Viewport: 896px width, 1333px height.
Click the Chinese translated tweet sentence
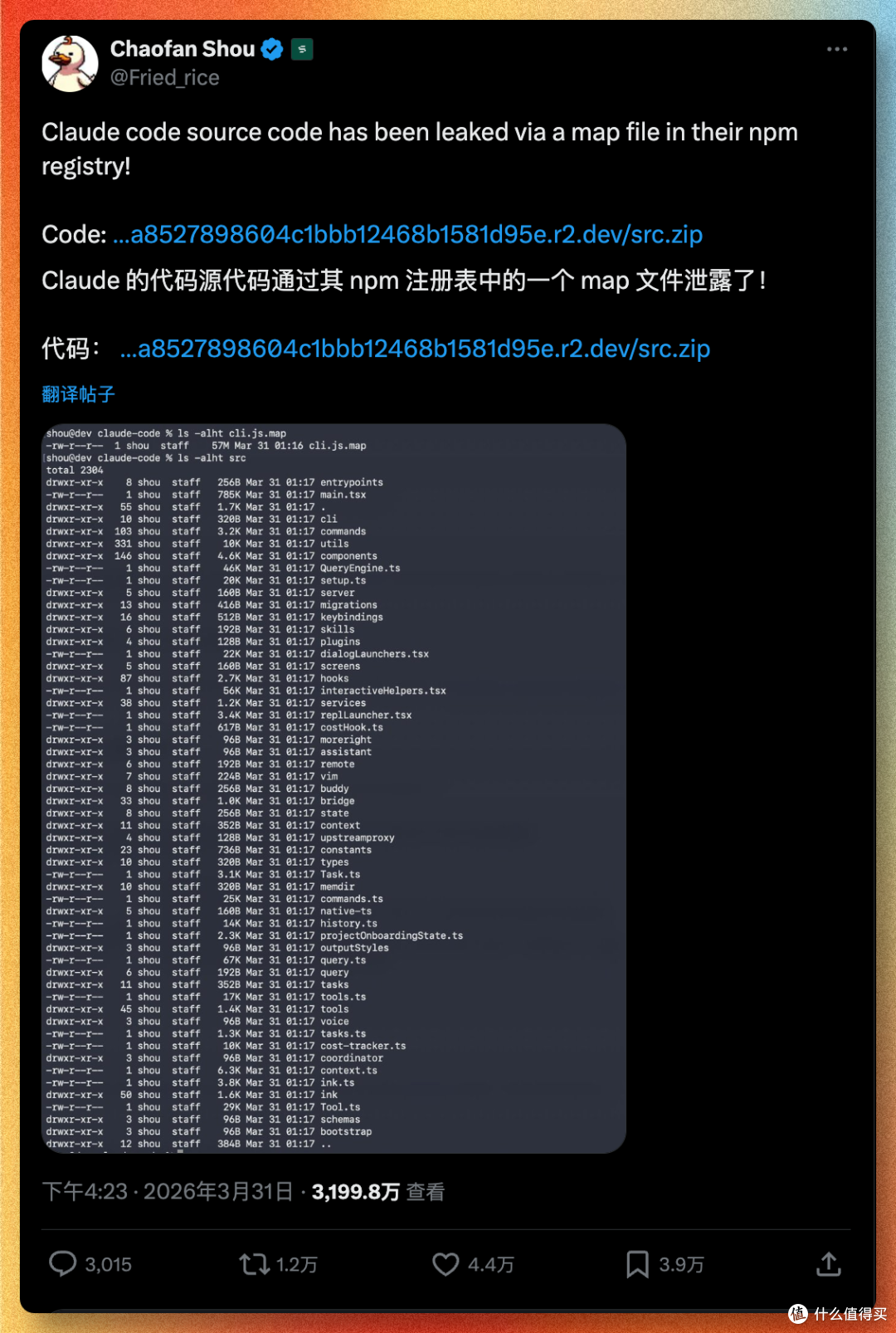tap(404, 281)
